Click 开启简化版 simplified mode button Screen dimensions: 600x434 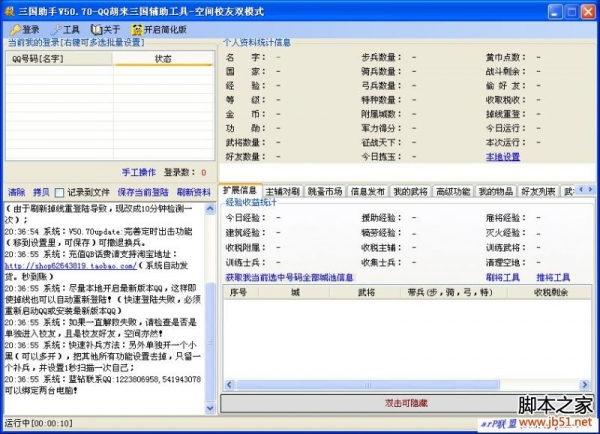(159, 29)
